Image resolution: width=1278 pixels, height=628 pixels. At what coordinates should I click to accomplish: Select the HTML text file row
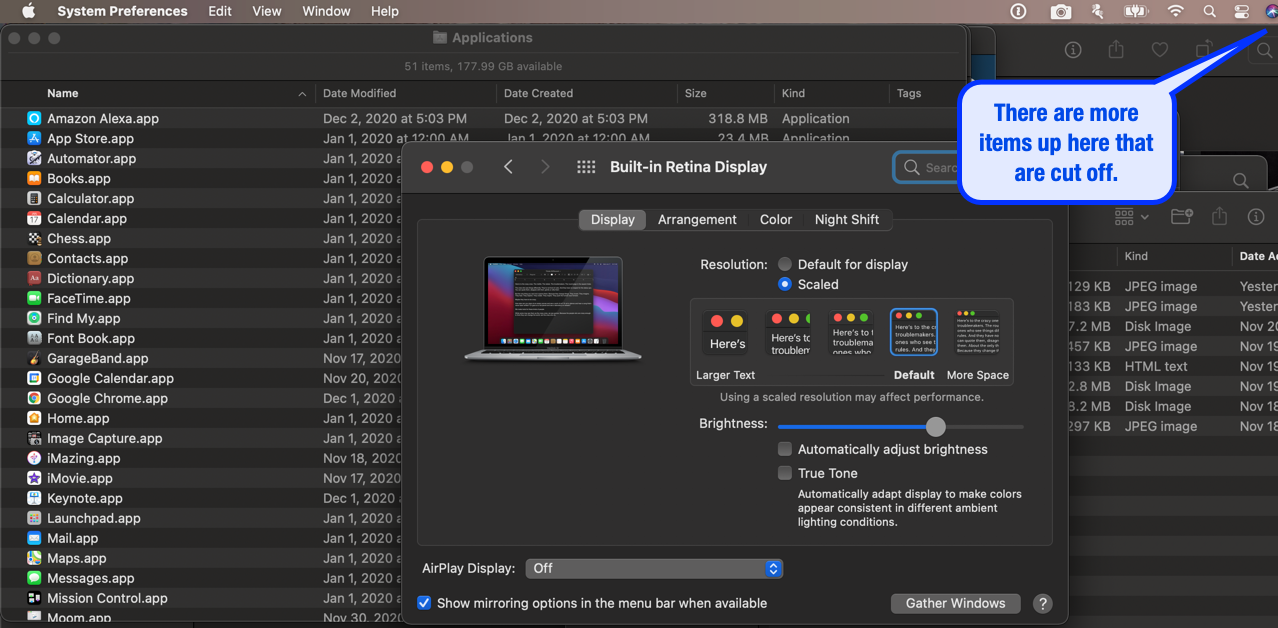point(1173,366)
